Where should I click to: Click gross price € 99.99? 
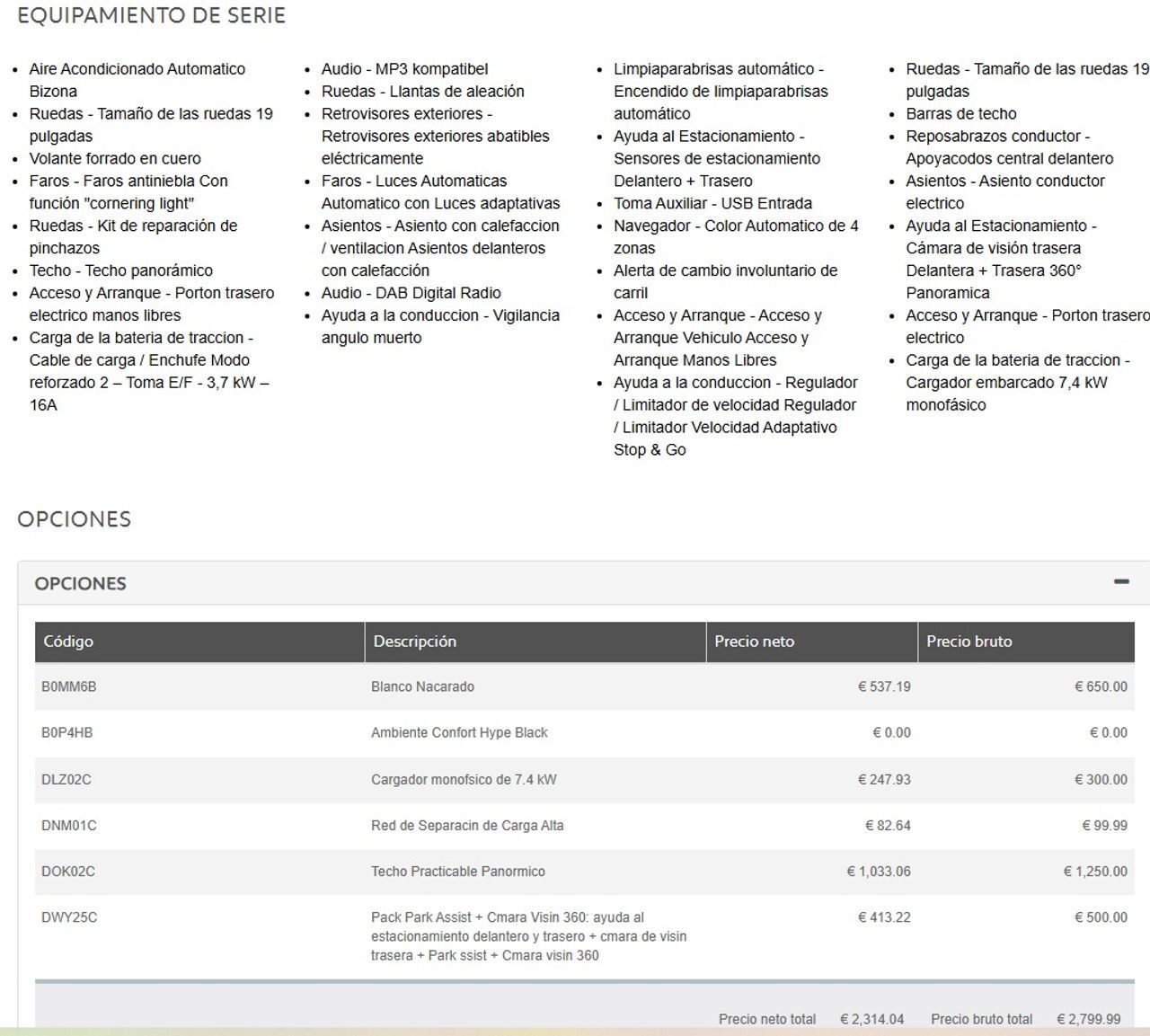(x=1104, y=826)
